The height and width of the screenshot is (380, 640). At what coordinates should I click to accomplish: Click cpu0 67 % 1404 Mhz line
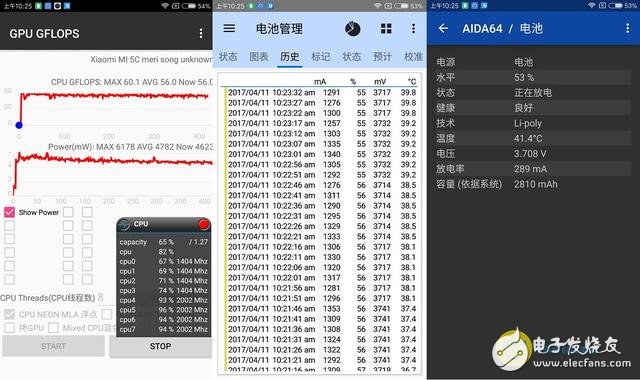[164, 261]
